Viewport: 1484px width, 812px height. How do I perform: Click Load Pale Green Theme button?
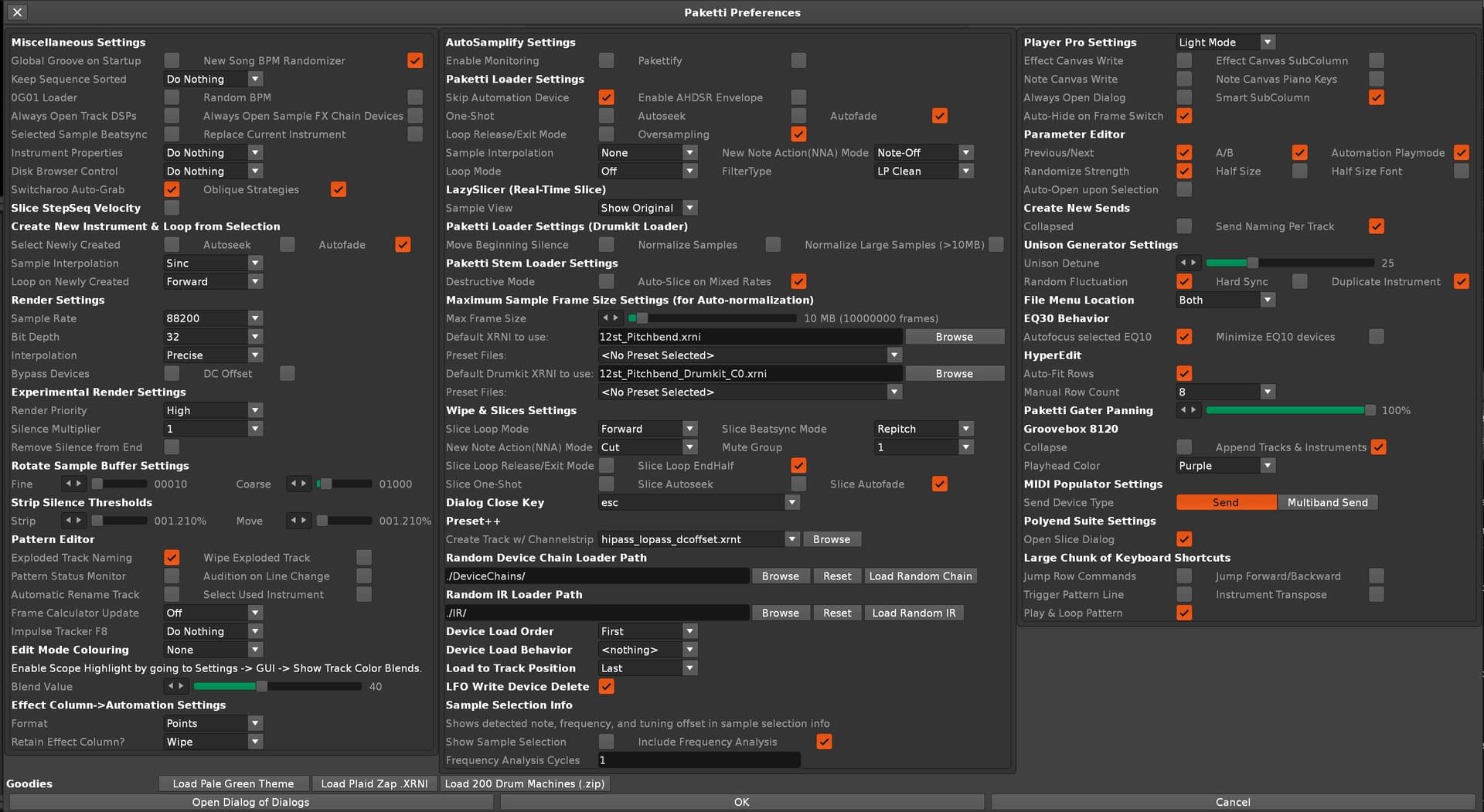point(233,783)
